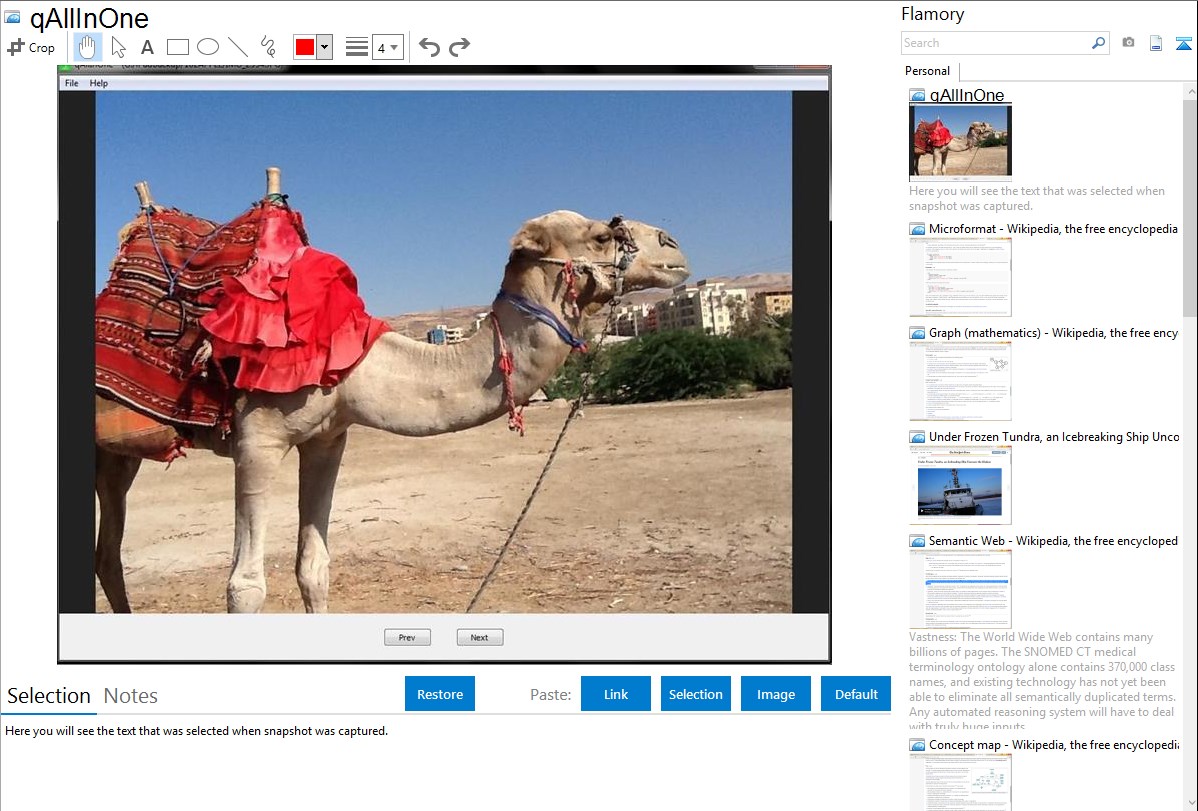Screen dimensions: 1198x811
Task: Switch to the Personal tab
Action: pyautogui.click(x=928, y=71)
